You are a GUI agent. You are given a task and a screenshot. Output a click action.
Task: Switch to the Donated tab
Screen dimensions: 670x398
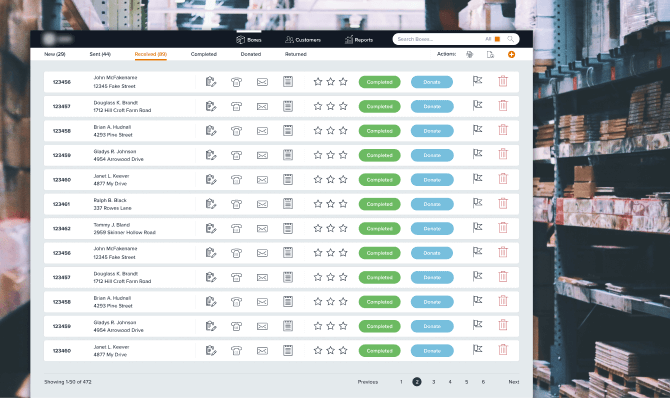tap(251, 54)
